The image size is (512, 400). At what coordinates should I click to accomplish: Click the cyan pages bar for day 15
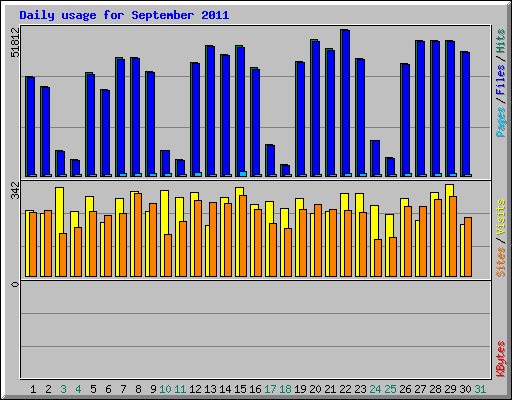(243, 174)
